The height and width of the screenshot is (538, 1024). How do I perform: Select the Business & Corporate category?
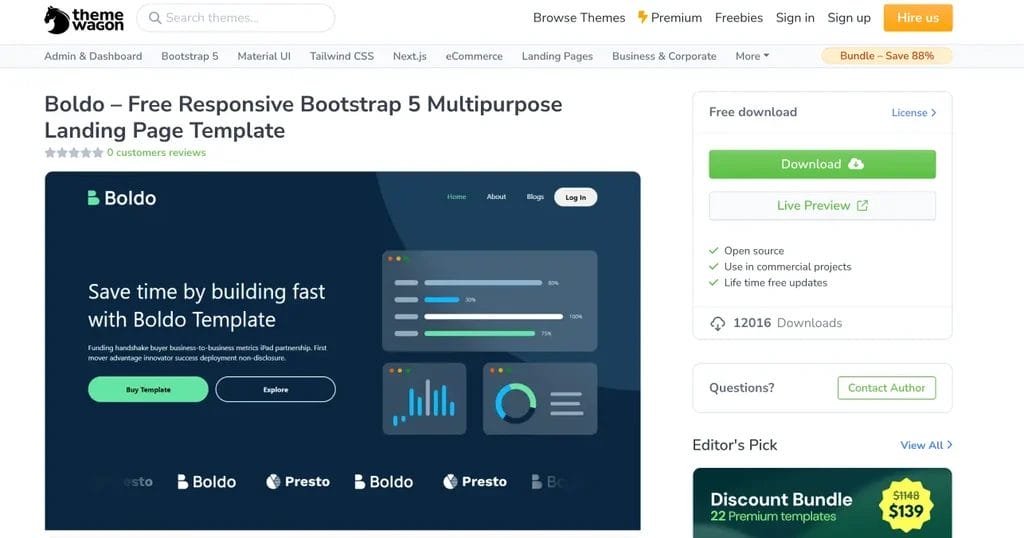664,56
